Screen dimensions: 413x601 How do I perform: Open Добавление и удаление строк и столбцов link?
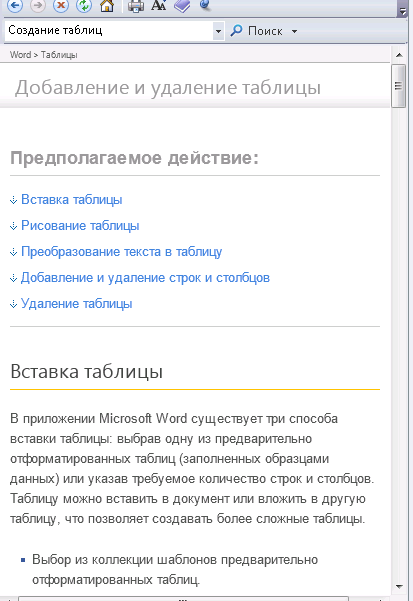(x=145, y=278)
